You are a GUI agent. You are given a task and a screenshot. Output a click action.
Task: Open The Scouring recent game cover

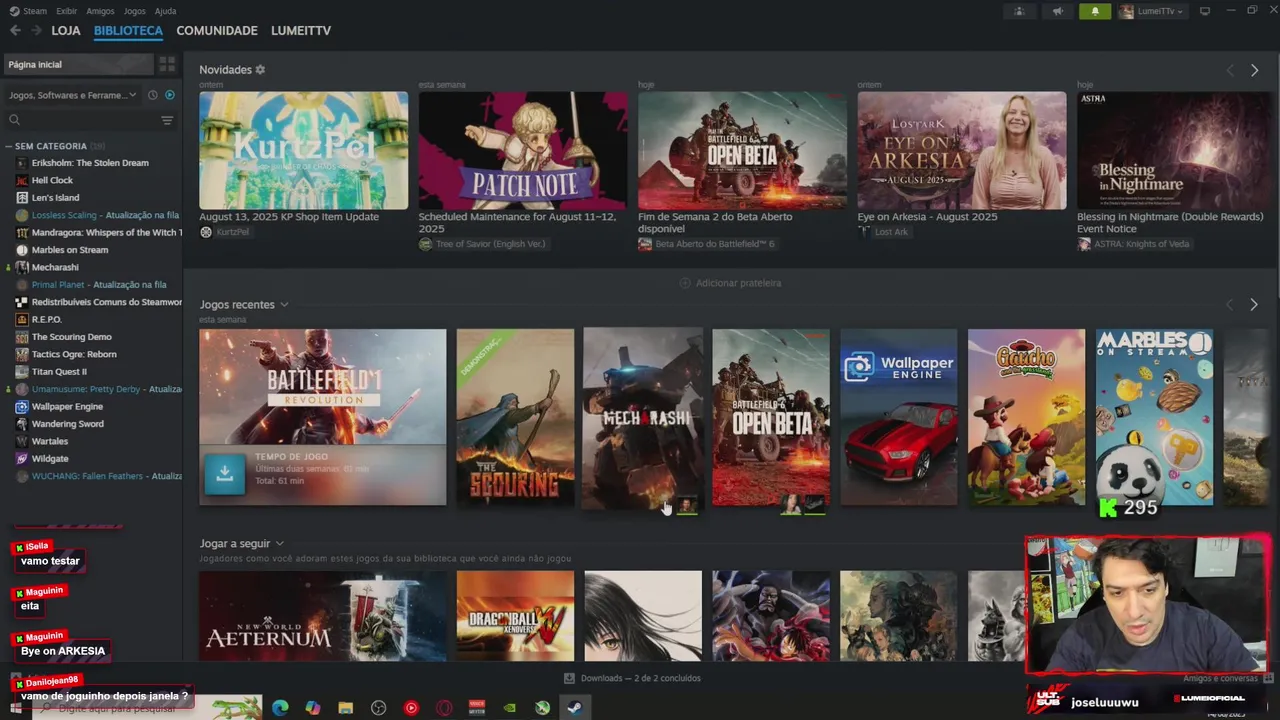pyautogui.click(x=515, y=417)
